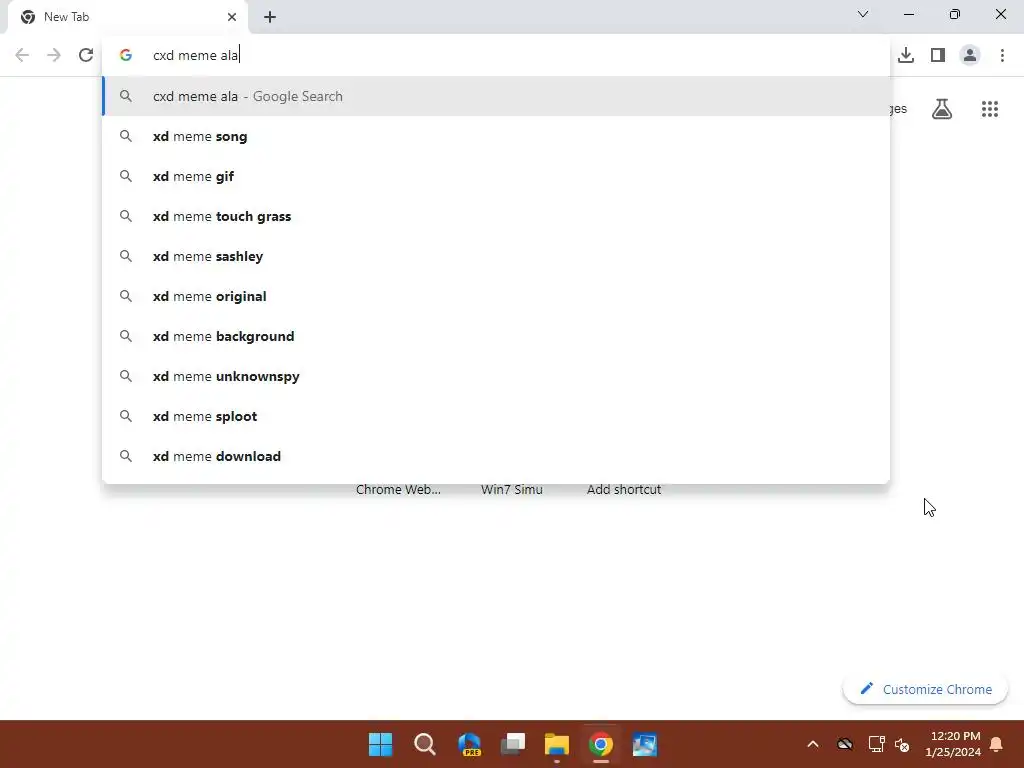
Task: Open a new tab with plus button
Action: coord(270,17)
